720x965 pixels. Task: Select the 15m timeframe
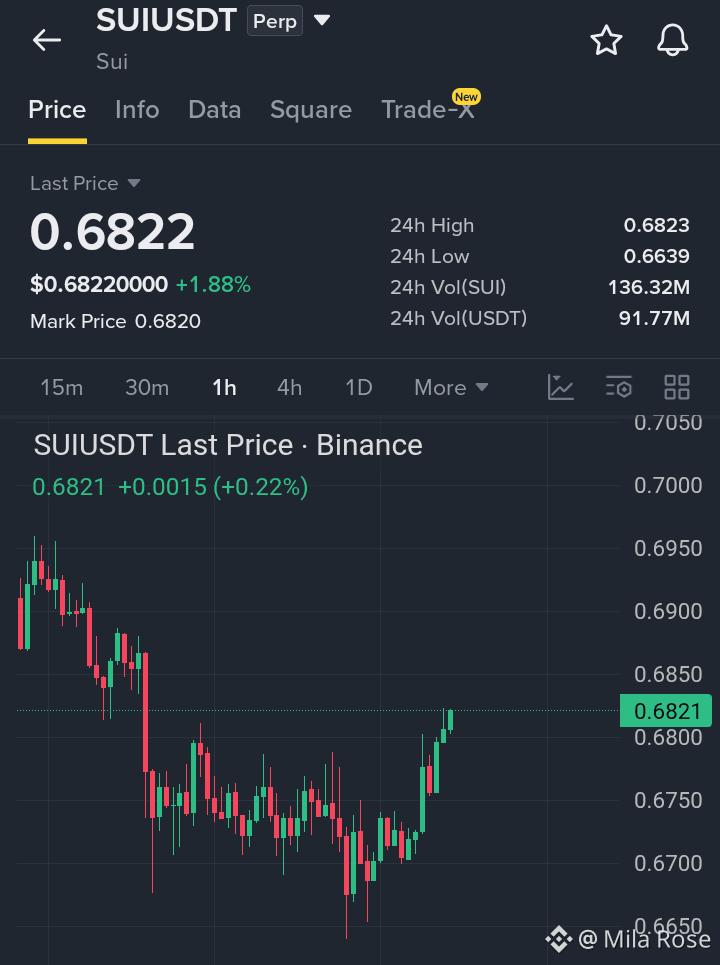tap(62, 387)
